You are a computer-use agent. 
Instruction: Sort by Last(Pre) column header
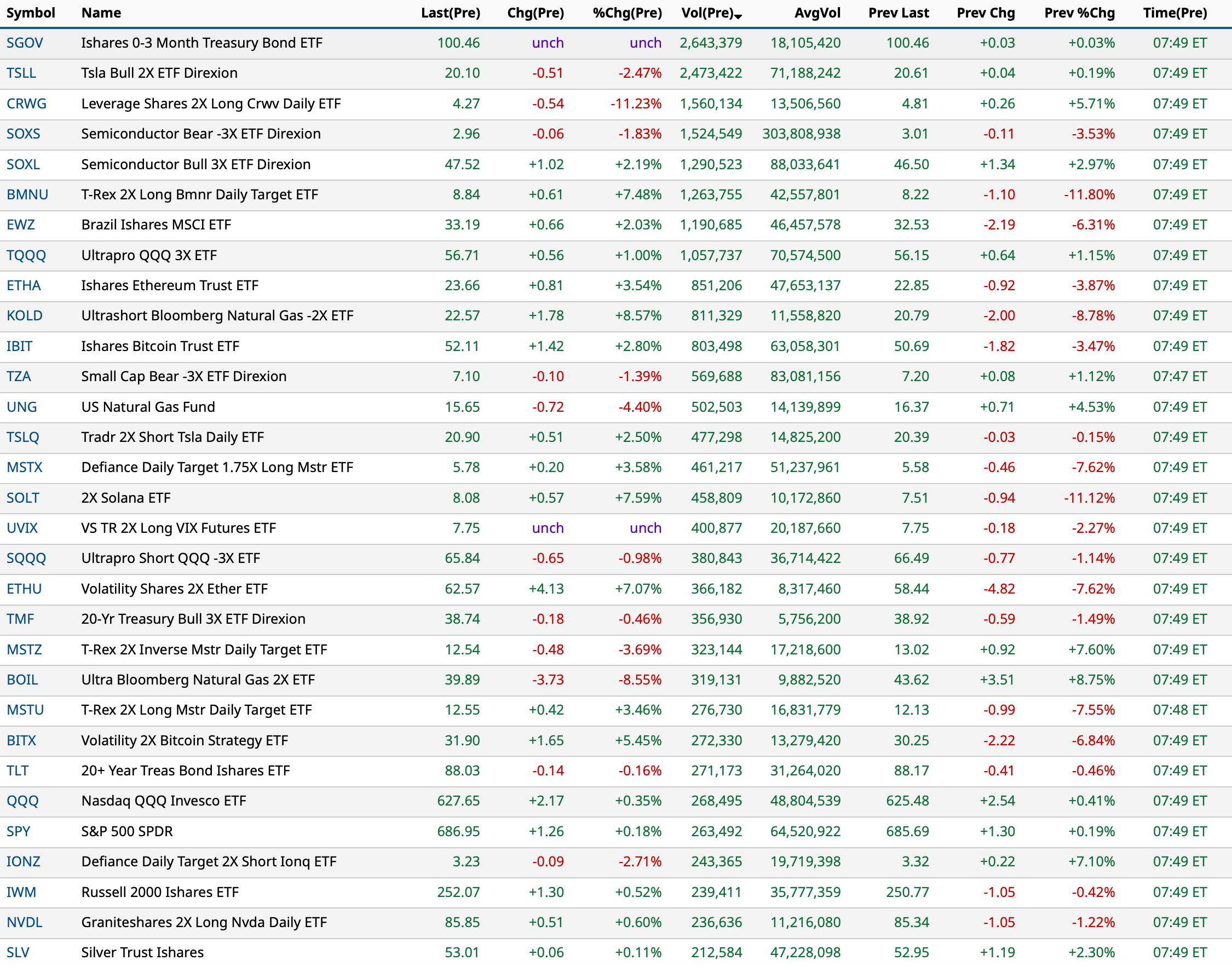(450, 13)
